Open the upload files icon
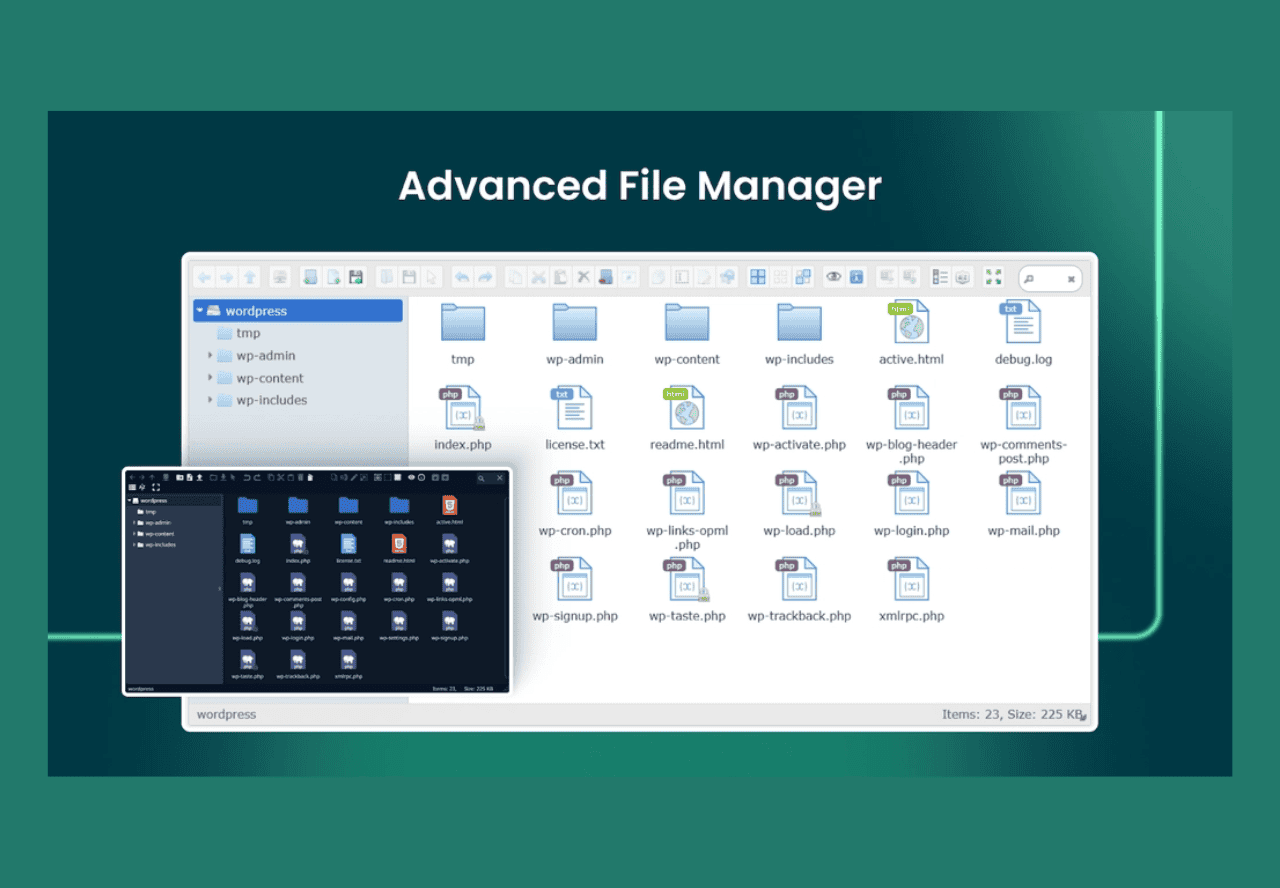 [x=356, y=277]
